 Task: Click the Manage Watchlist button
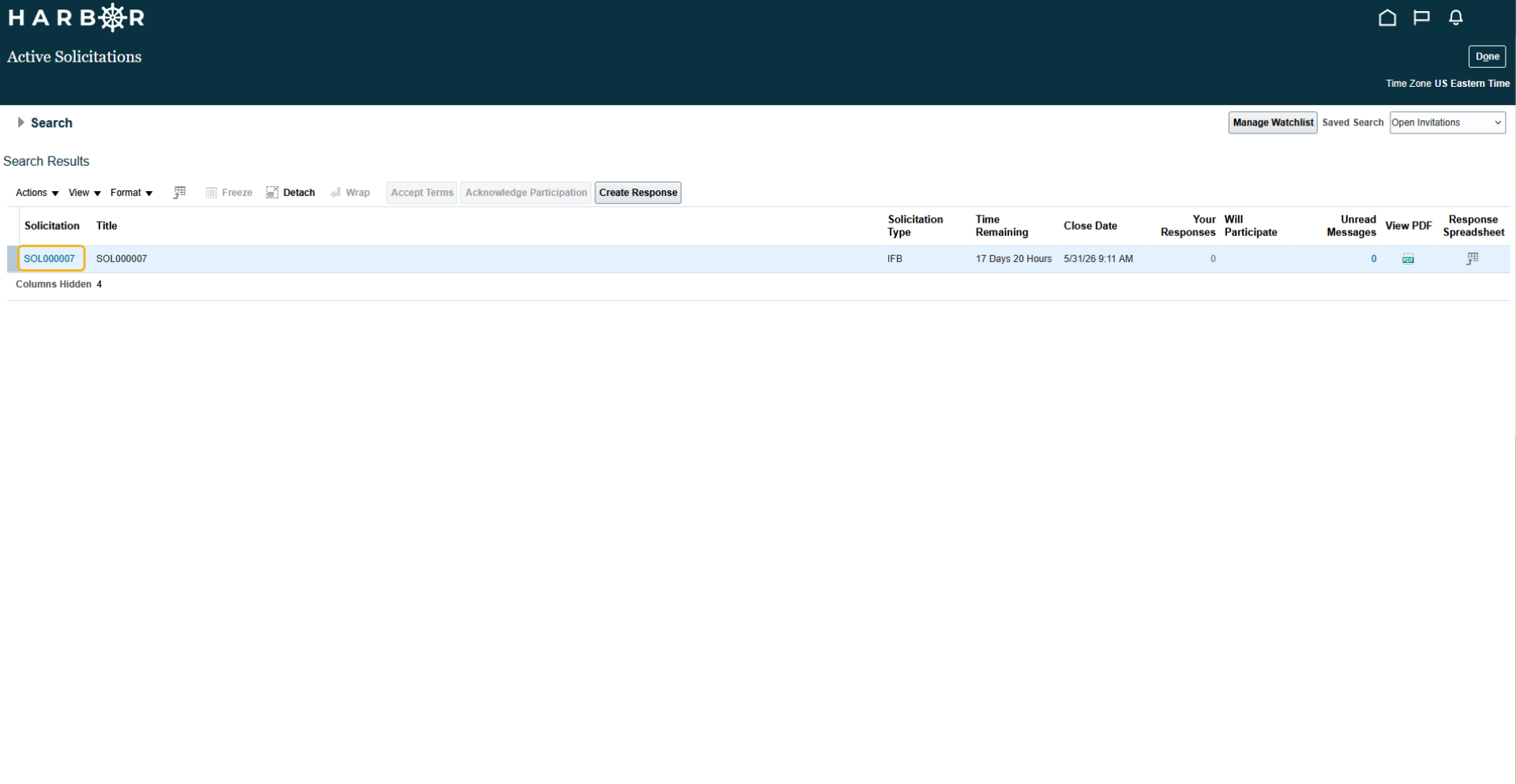tap(1273, 122)
